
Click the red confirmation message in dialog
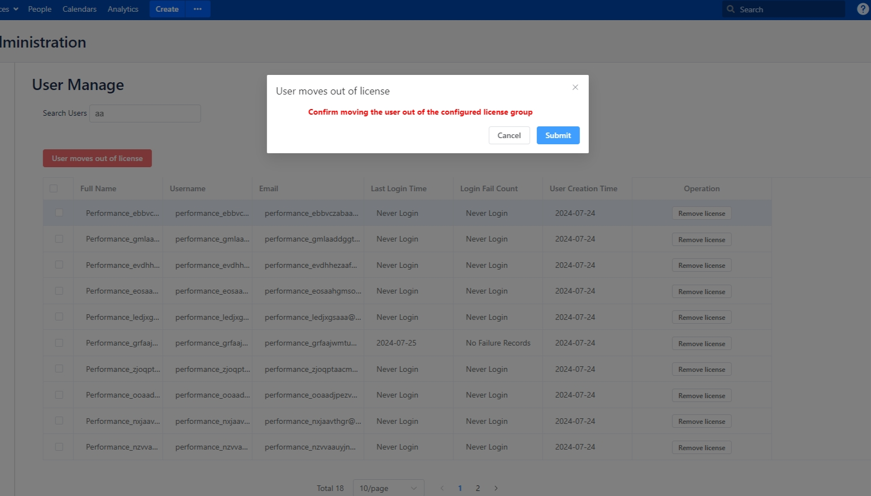pos(421,112)
